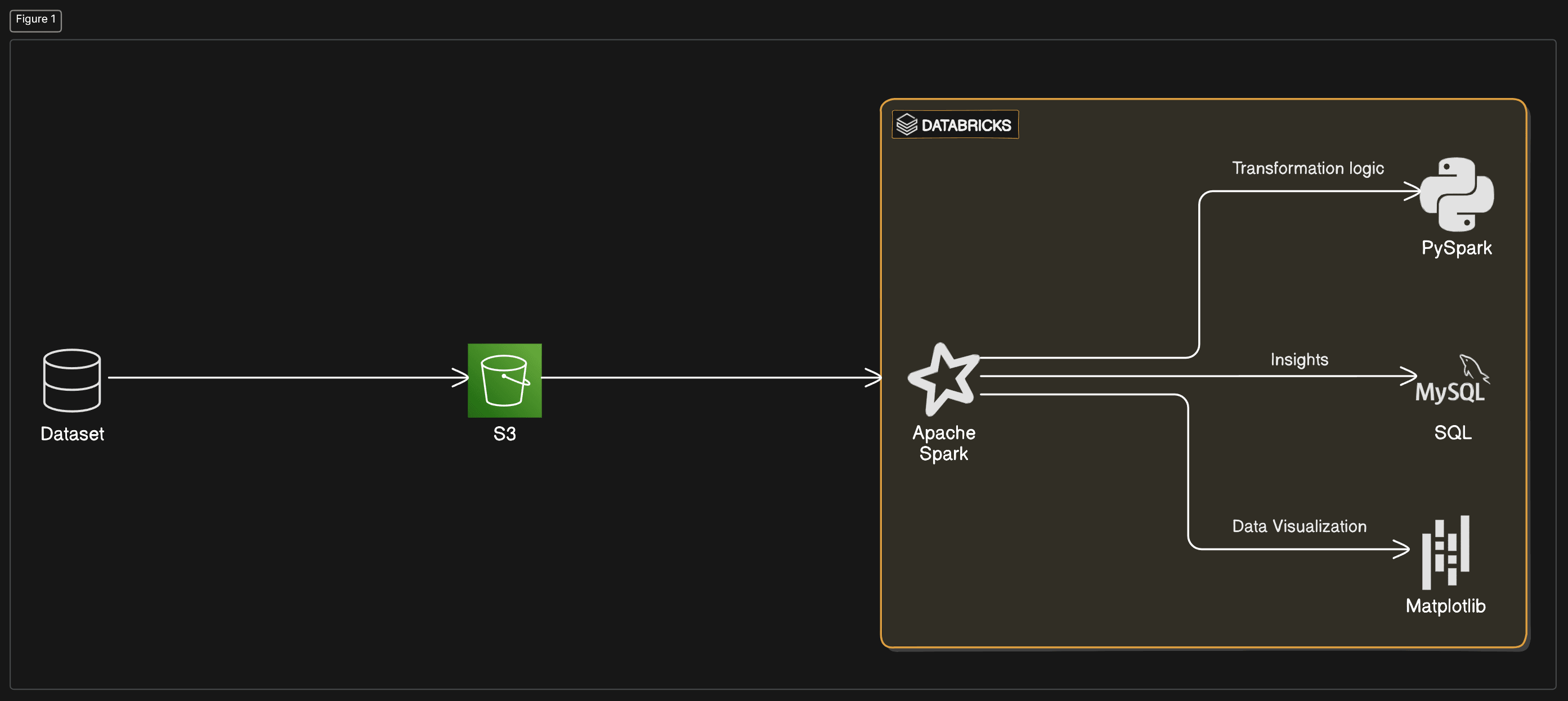Open the Figure 1 tab label
The width and height of the screenshot is (1568, 701).
coord(35,20)
